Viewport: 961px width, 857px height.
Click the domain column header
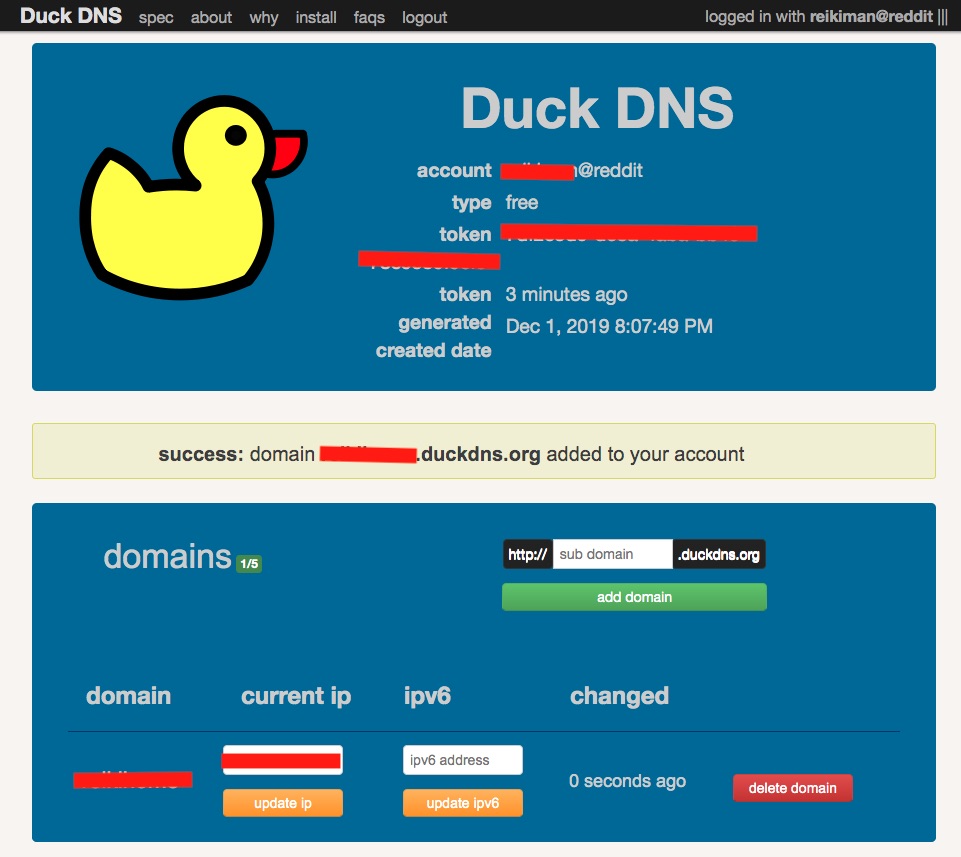click(129, 696)
